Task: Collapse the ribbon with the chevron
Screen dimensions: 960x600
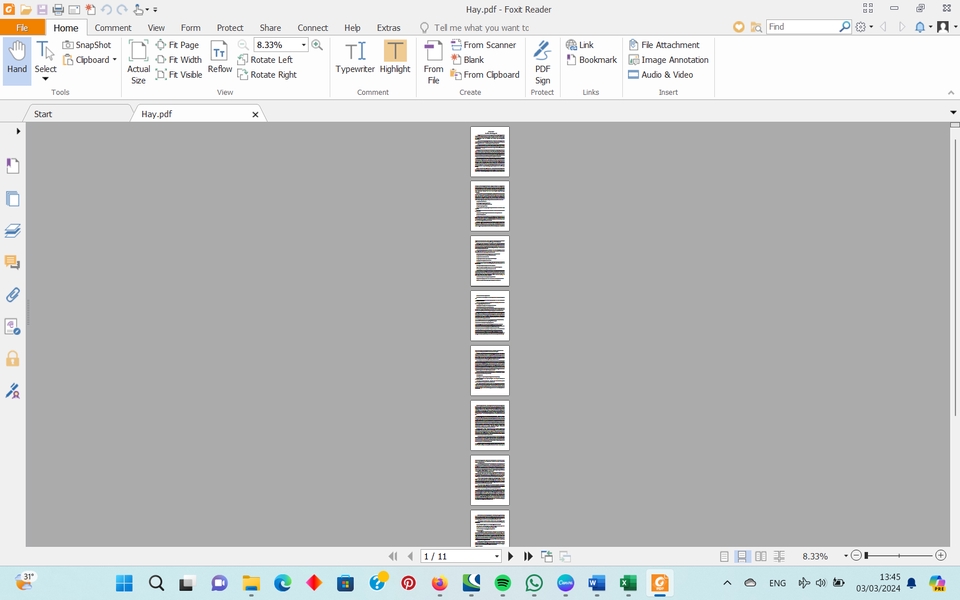Action: point(951,92)
